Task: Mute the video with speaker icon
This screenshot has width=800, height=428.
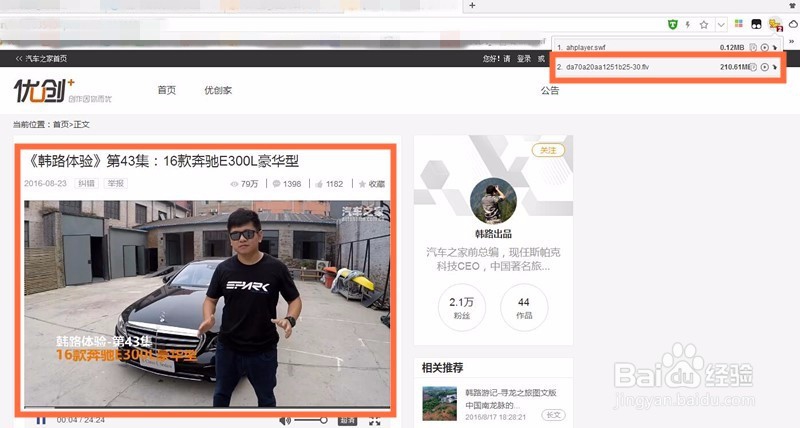Action: 285,421
